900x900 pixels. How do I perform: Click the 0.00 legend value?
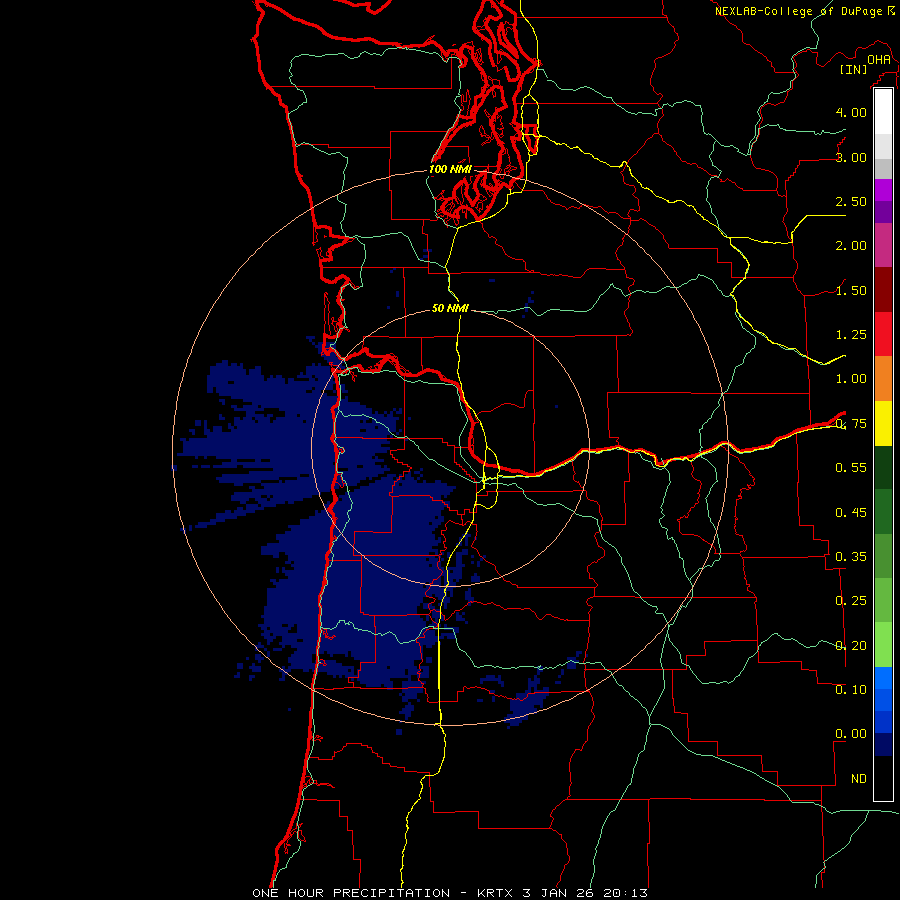tap(851, 734)
